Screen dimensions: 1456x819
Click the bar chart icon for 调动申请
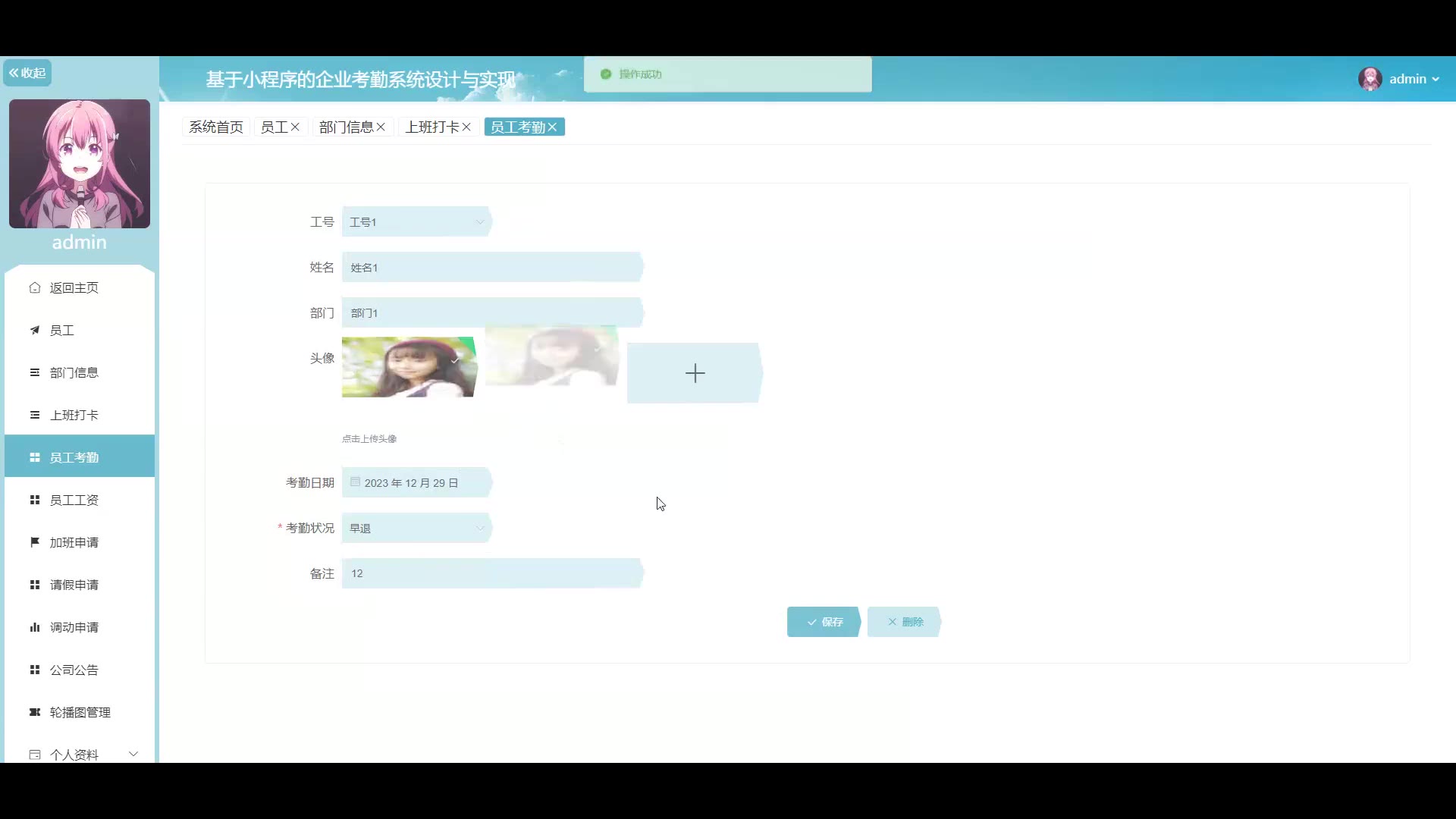[x=34, y=627]
